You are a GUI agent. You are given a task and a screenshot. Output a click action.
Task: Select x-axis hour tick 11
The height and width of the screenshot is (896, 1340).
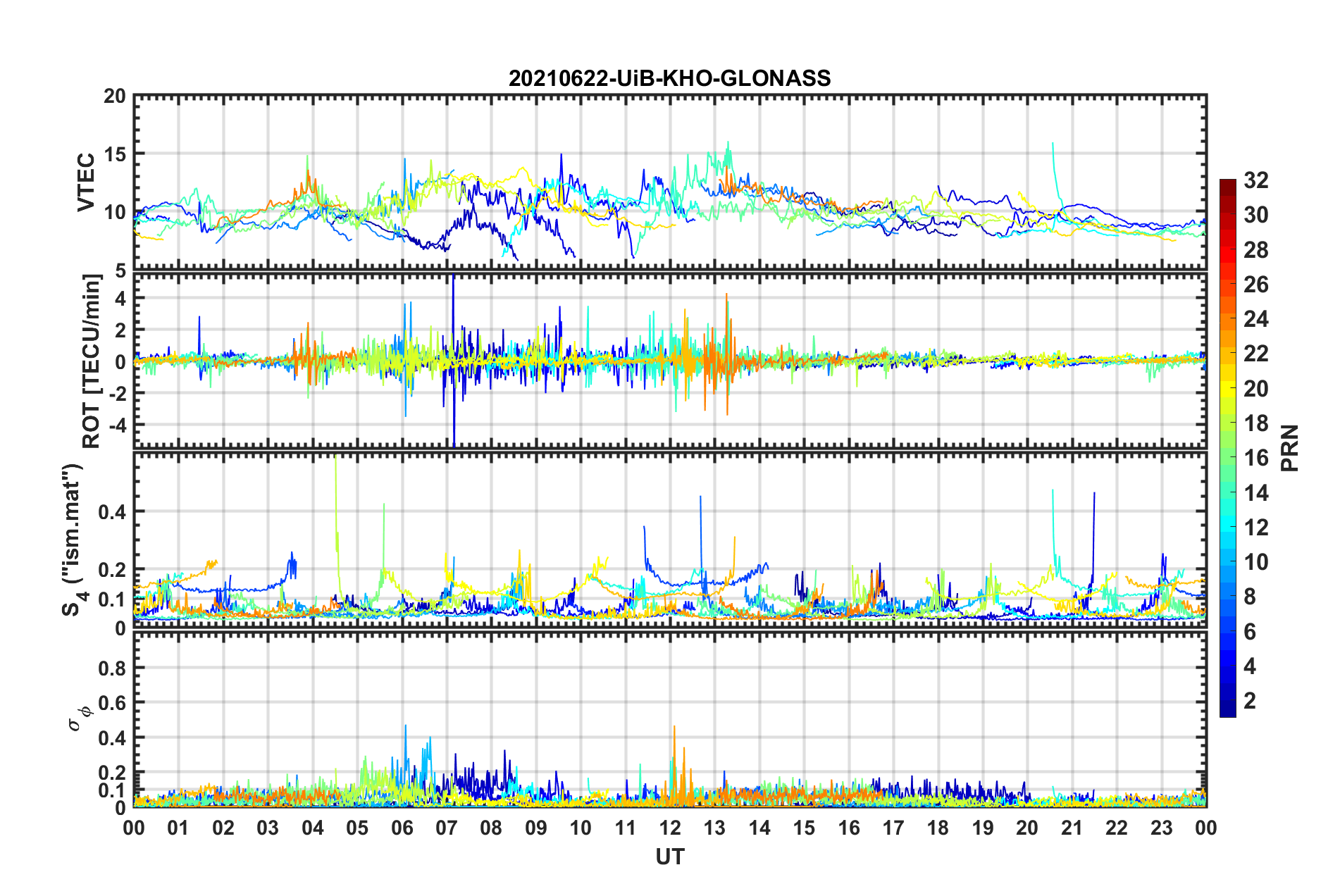tap(626, 828)
